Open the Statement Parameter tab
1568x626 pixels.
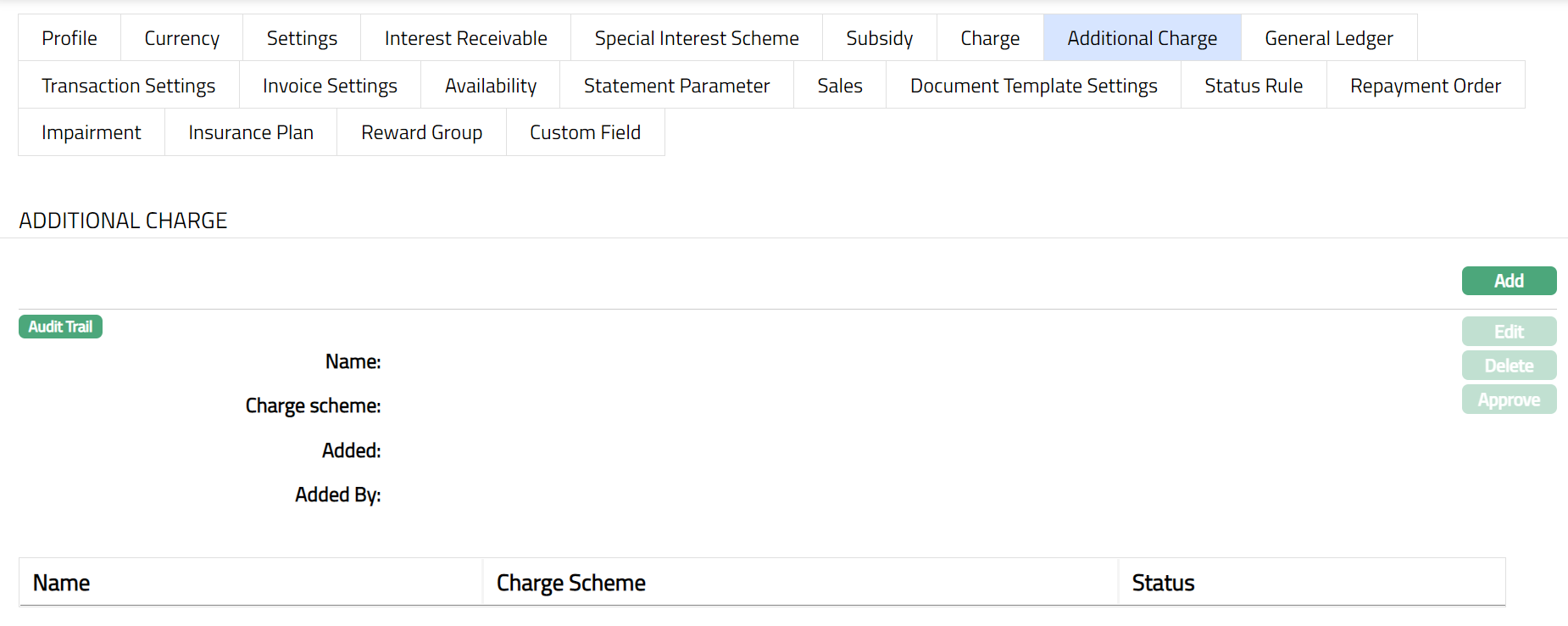tap(676, 86)
